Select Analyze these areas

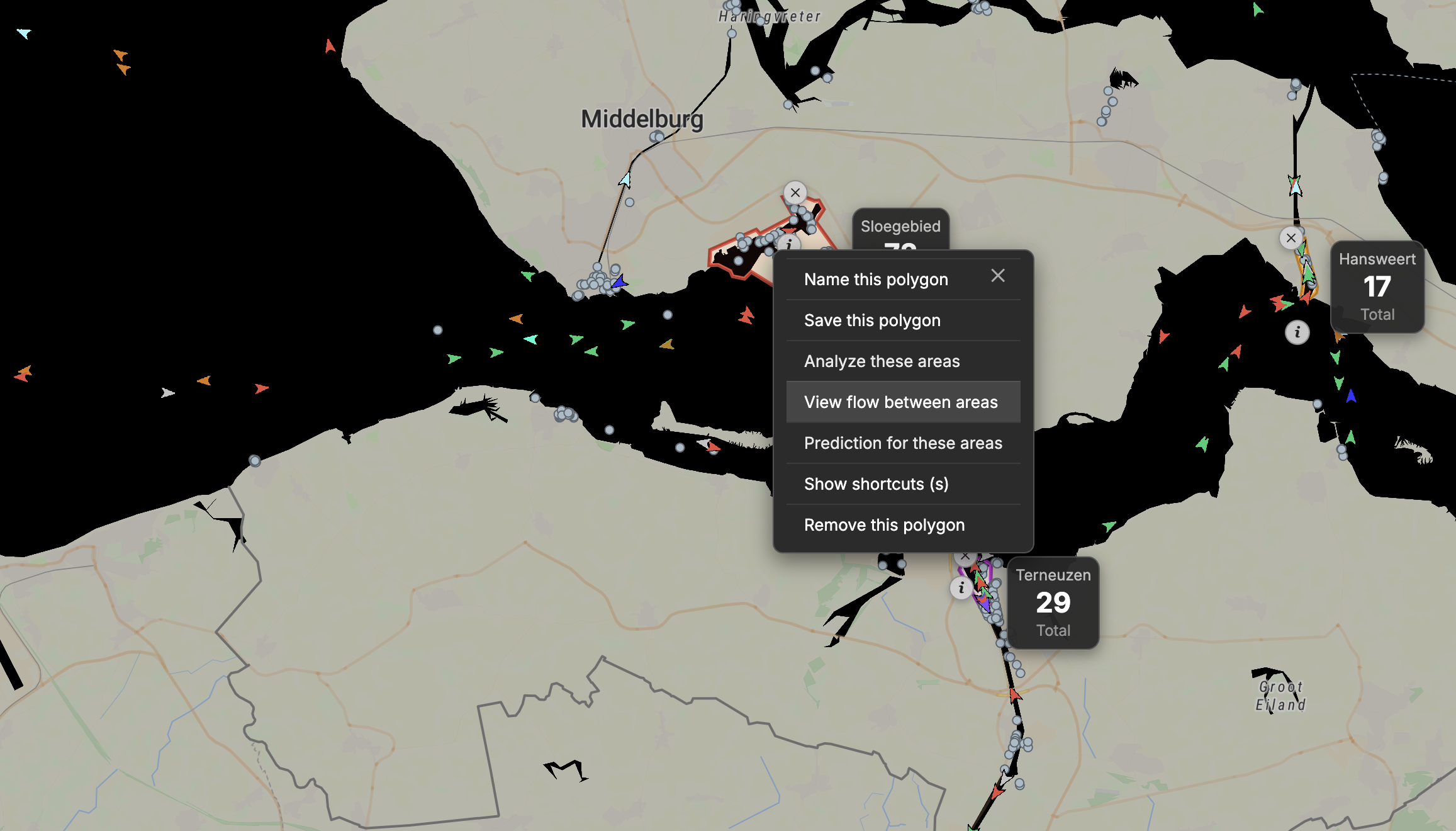coord(882,361)
